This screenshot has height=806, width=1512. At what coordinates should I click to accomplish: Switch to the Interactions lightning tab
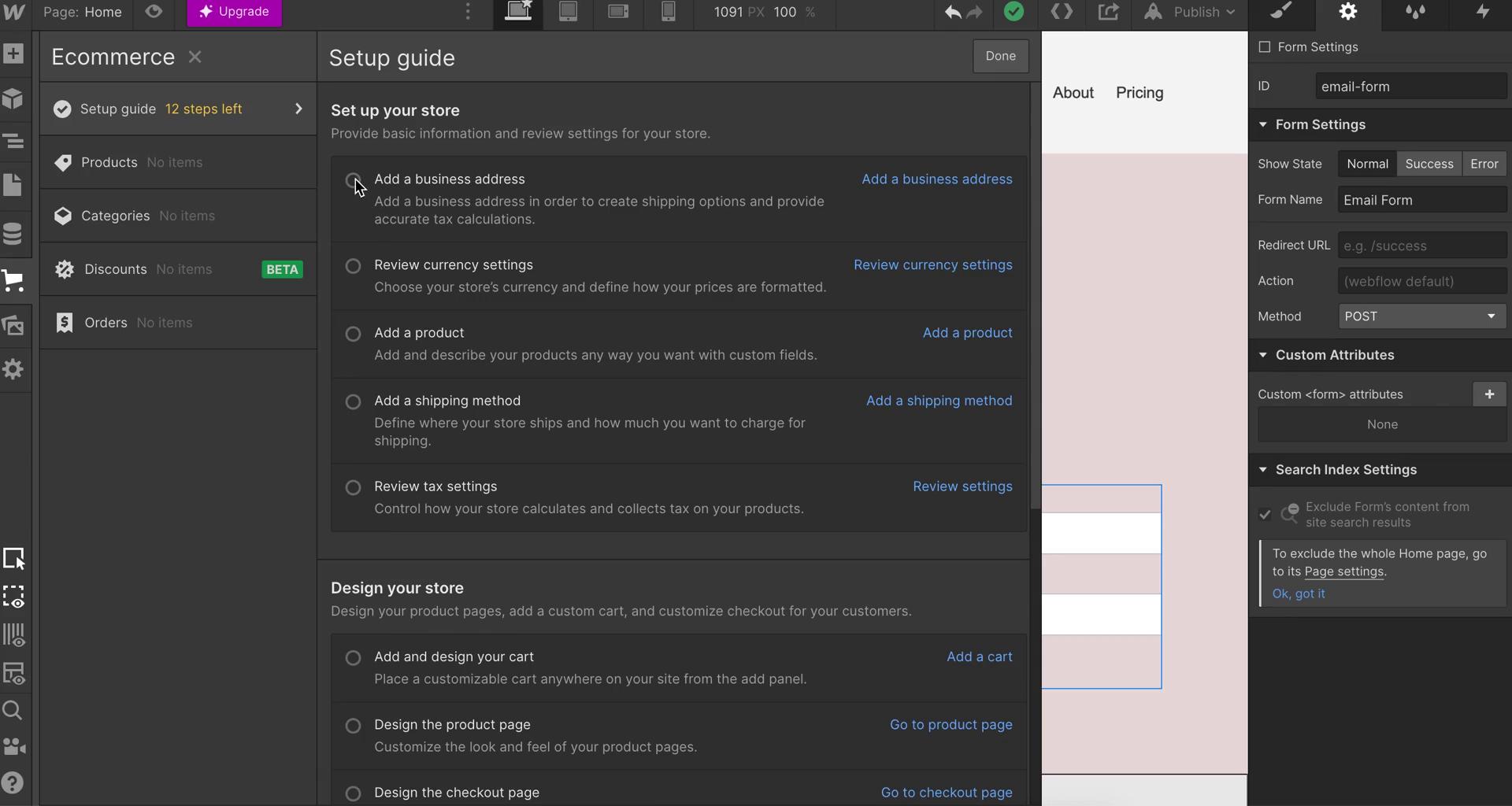1481,12
